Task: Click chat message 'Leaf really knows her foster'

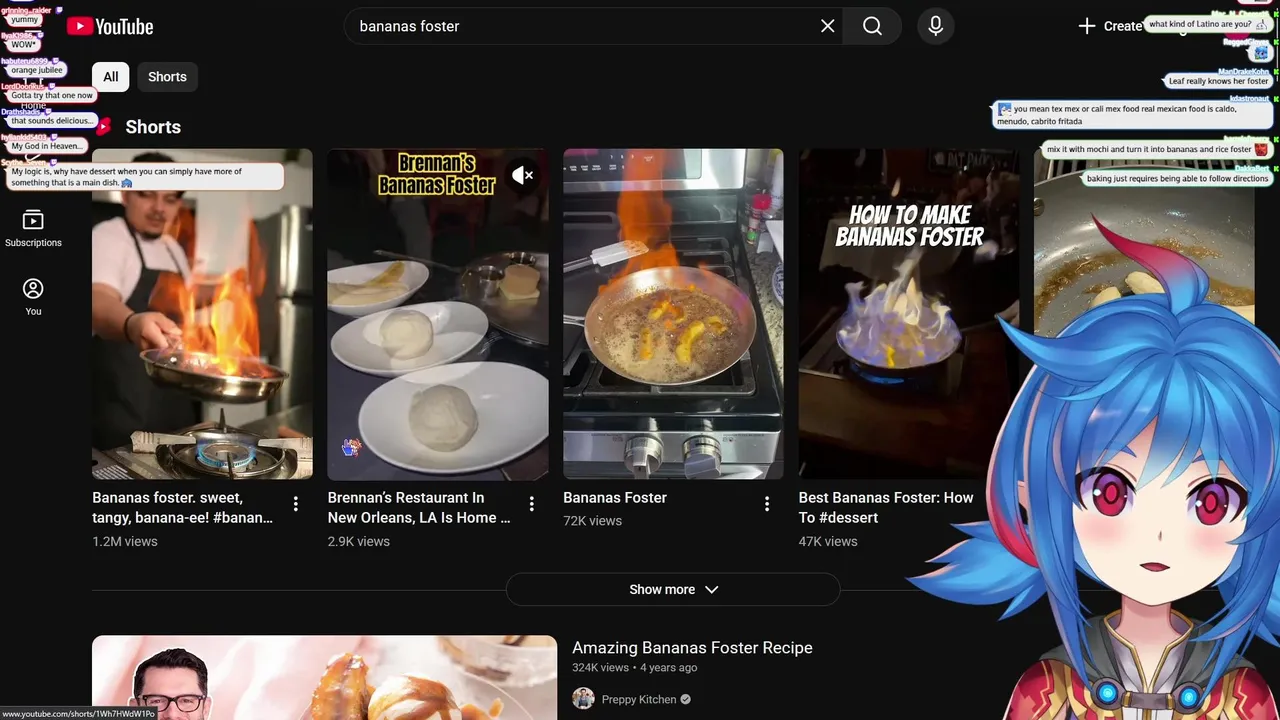Action: coord(1218,81)
